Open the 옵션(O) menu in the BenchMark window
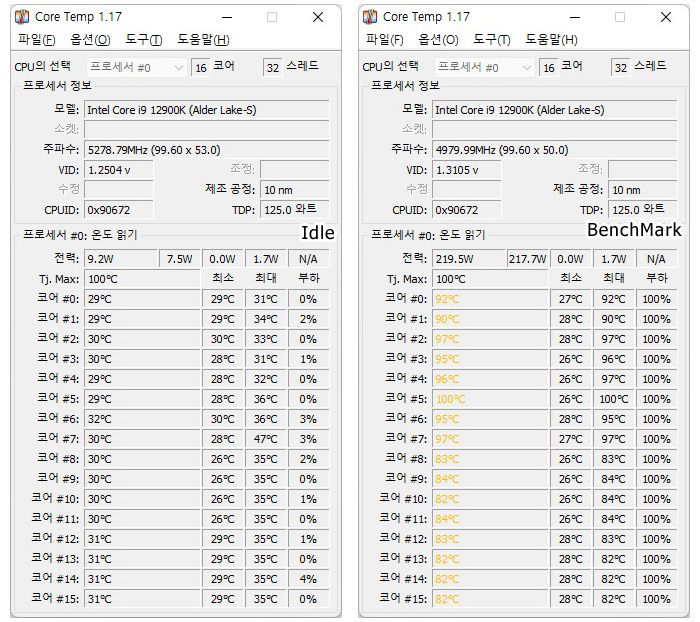Image resolution: width=700 pixels, height=622 pixels. click(x=438, y=40)
